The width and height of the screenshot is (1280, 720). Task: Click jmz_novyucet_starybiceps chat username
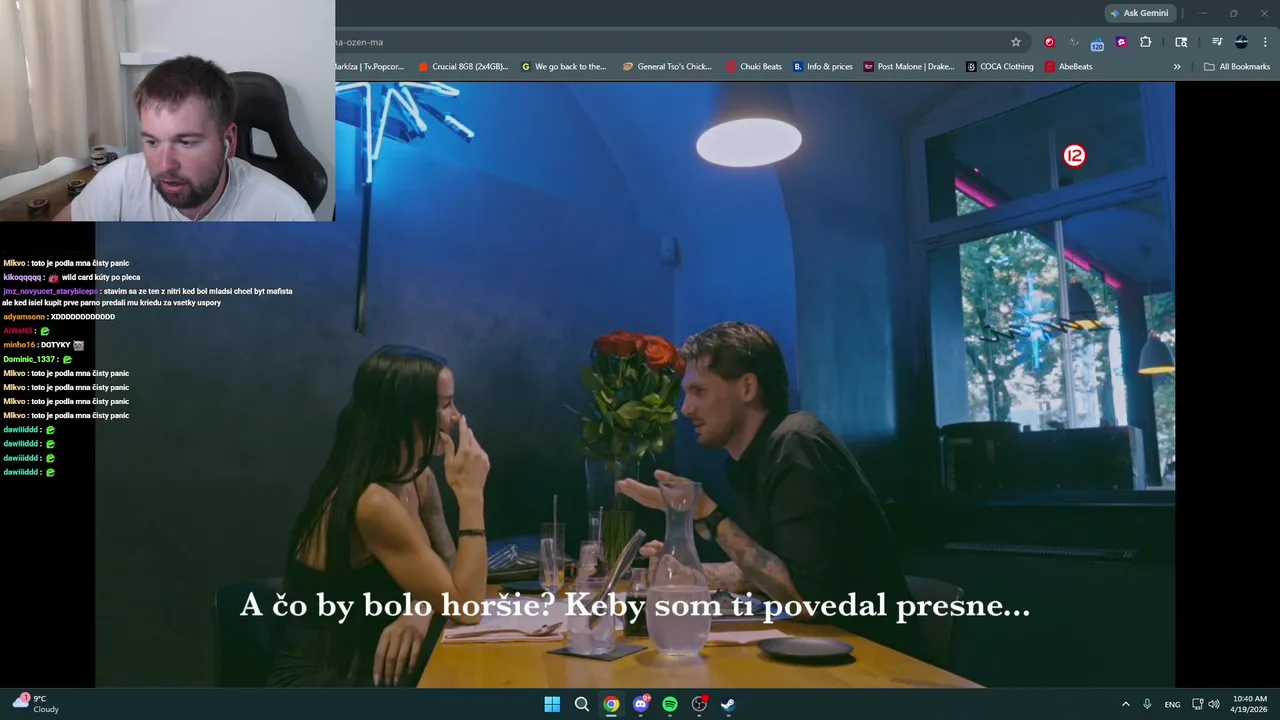50,291
